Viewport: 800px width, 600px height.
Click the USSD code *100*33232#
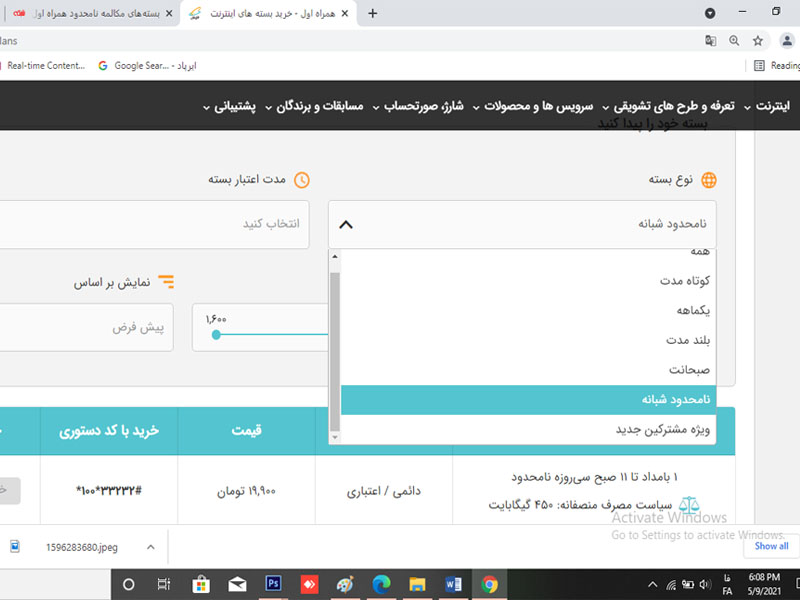(109, 490)
